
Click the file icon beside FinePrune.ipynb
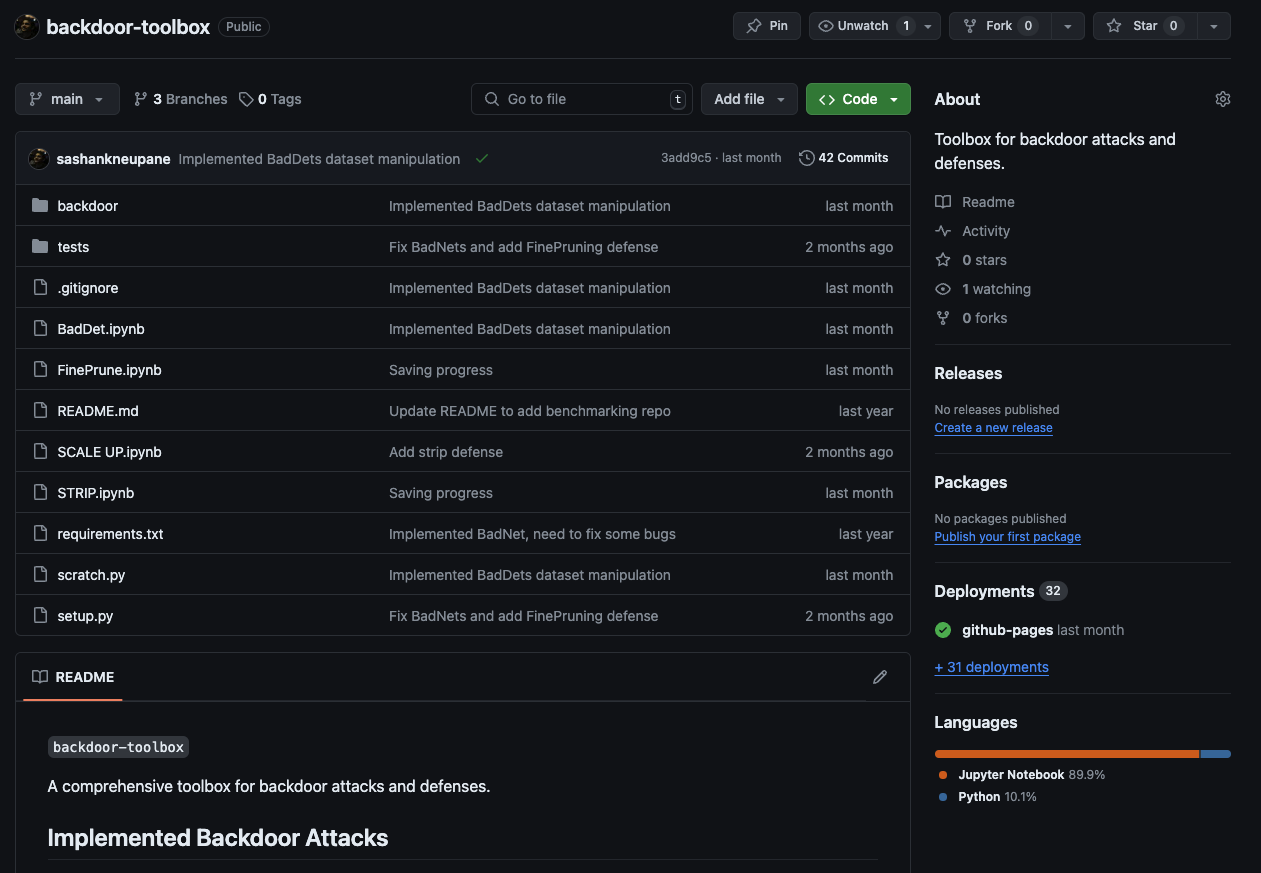pyautogui.click(x=40, y=369)
